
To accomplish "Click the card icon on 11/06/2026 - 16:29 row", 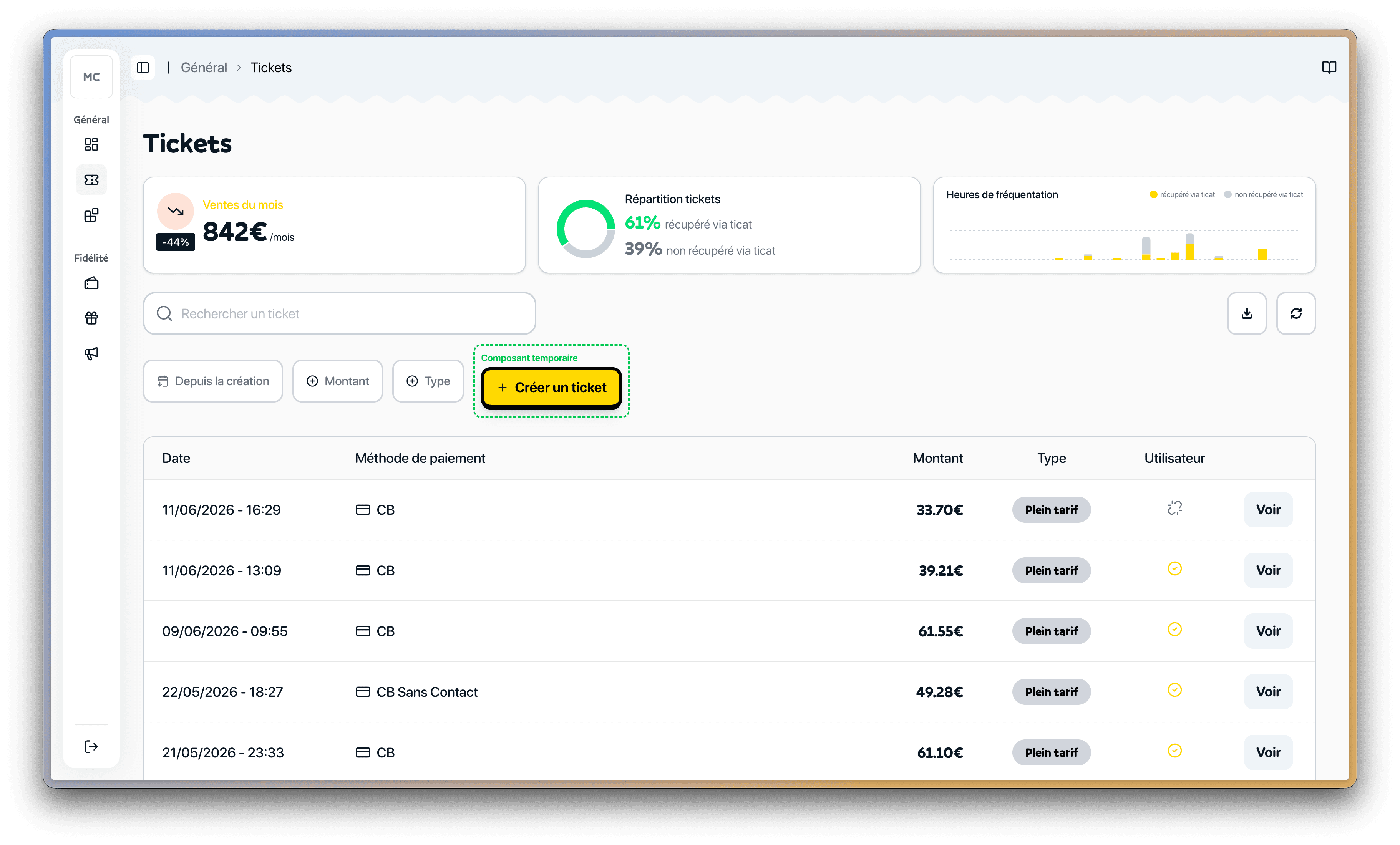I will (x=363, y=509).
